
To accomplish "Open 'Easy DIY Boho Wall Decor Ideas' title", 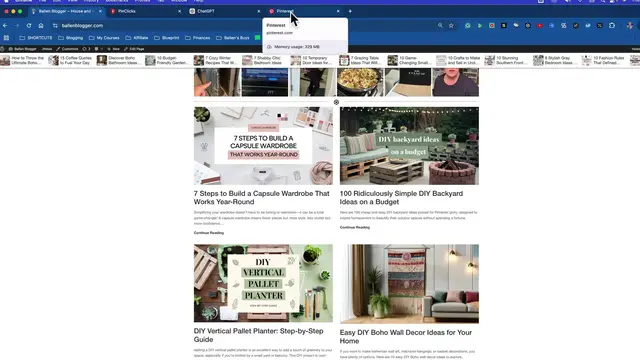I will (406, 337).
